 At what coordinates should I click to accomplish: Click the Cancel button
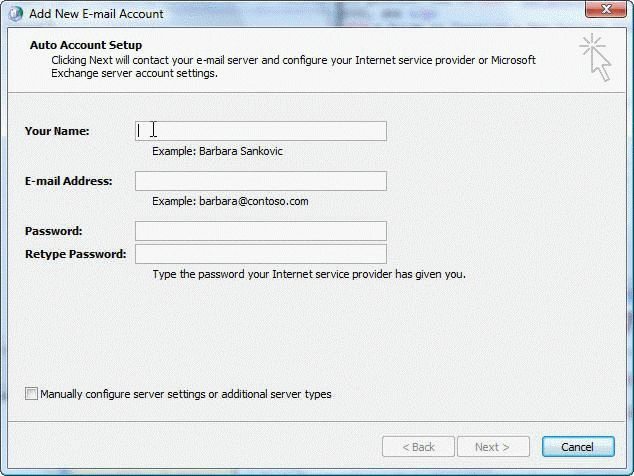point(578,447)
